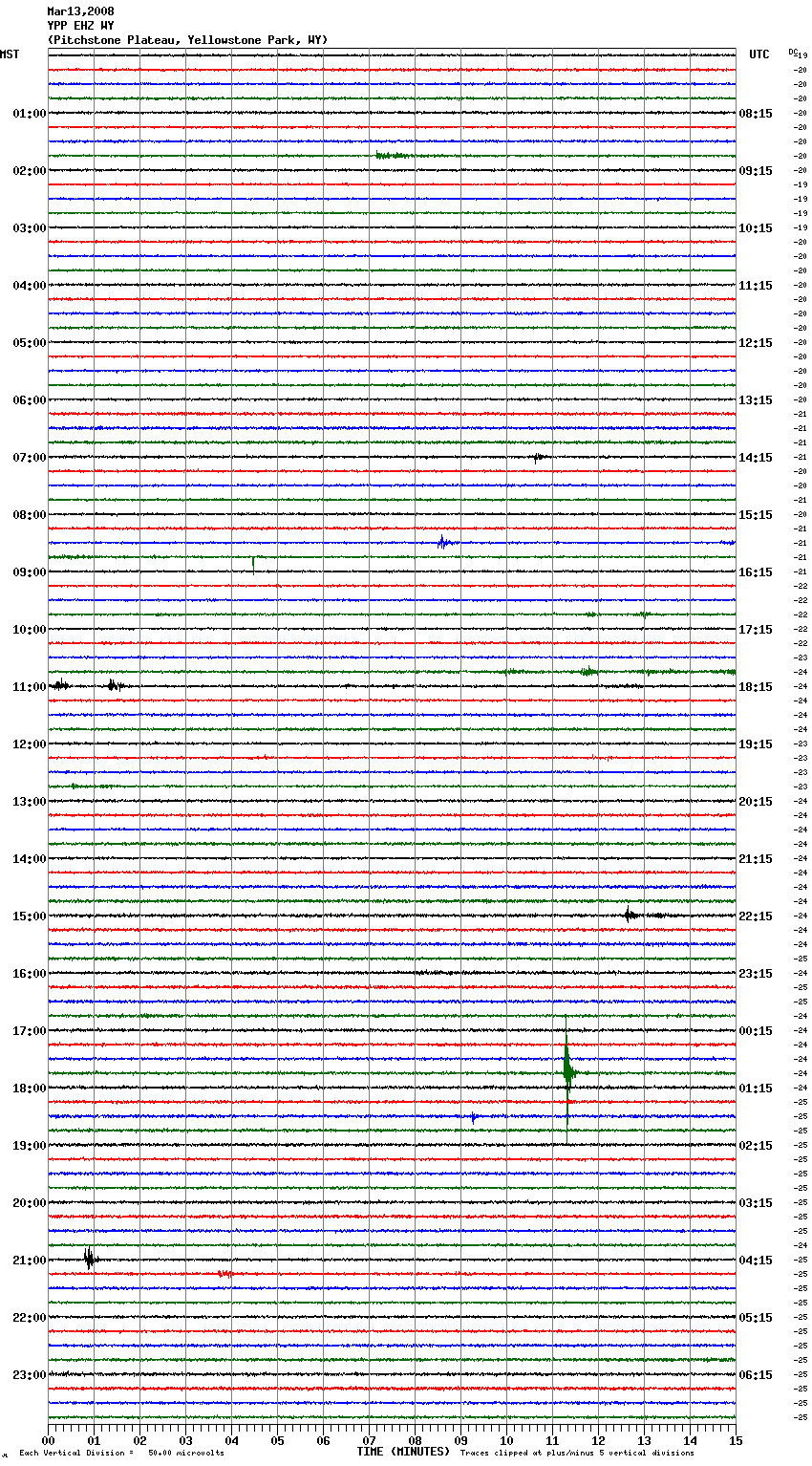The width and height of the screenshot is (812, 1466).
Task: Select the 20:00 MST time label
Action: pyautogui.click(x=30, y=1203)
